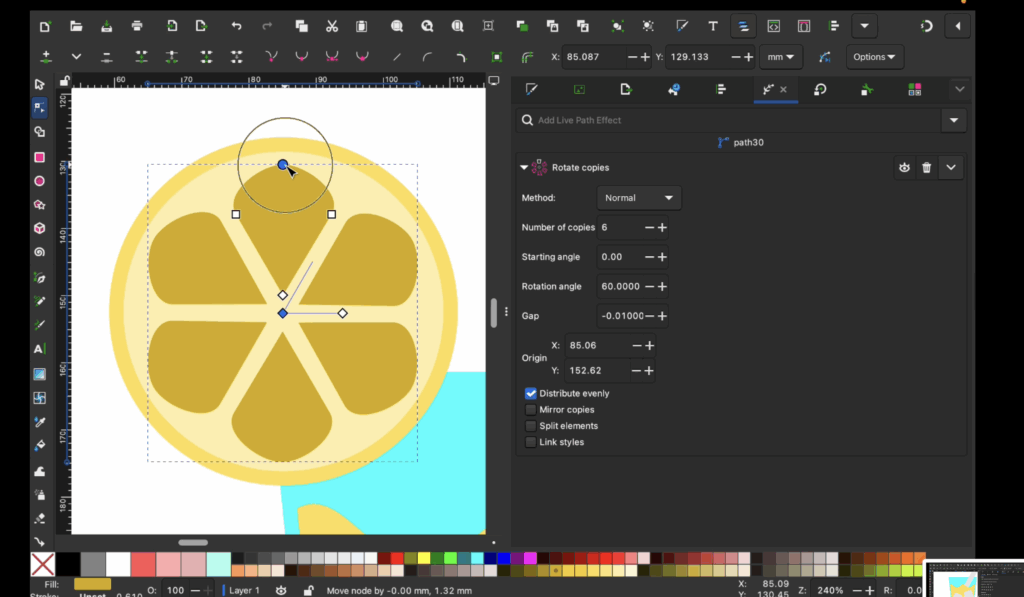Viewport: 1024px width, 597px height.
Task: Switch to the Transform dialog tab
Action: point(820,89)
